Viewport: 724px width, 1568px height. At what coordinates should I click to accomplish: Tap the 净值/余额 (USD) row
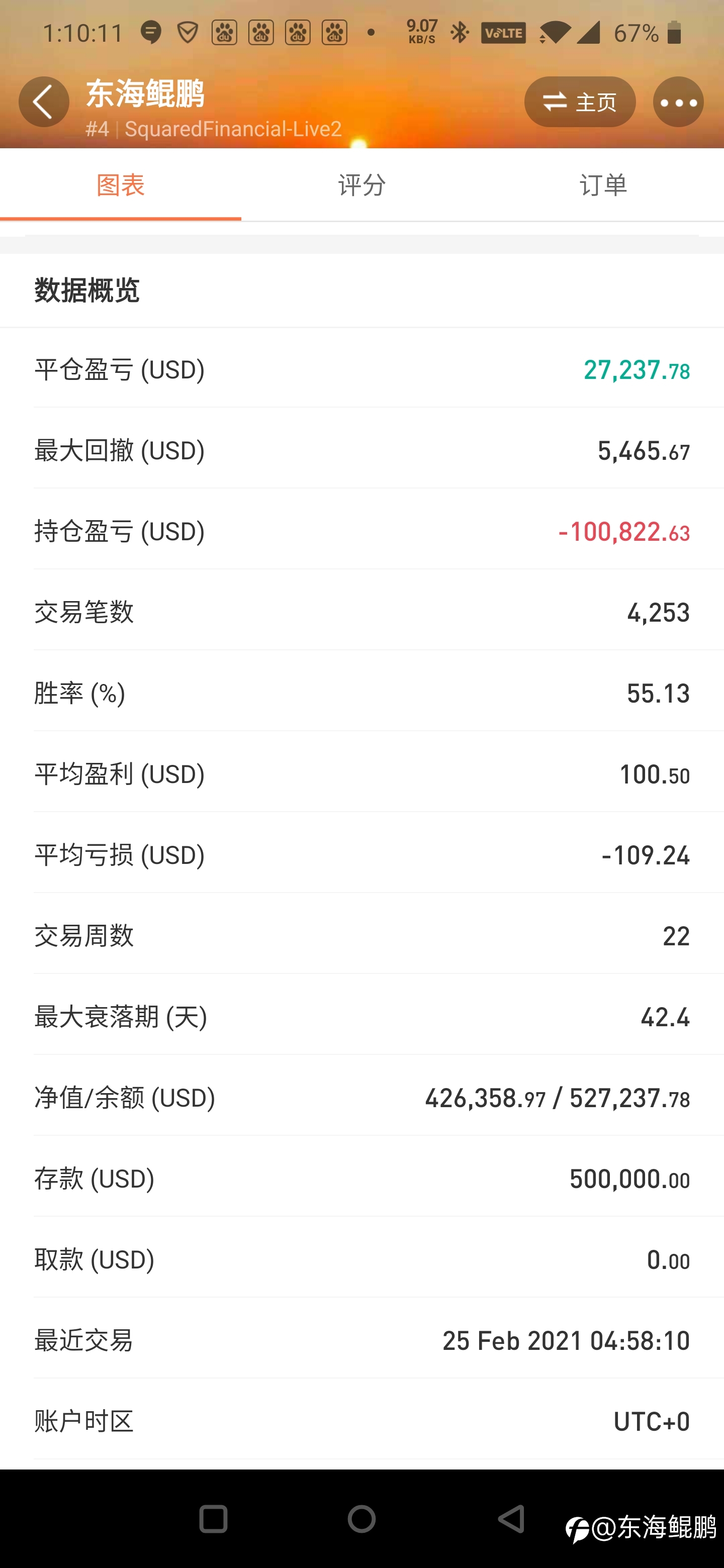(361, 1098)
